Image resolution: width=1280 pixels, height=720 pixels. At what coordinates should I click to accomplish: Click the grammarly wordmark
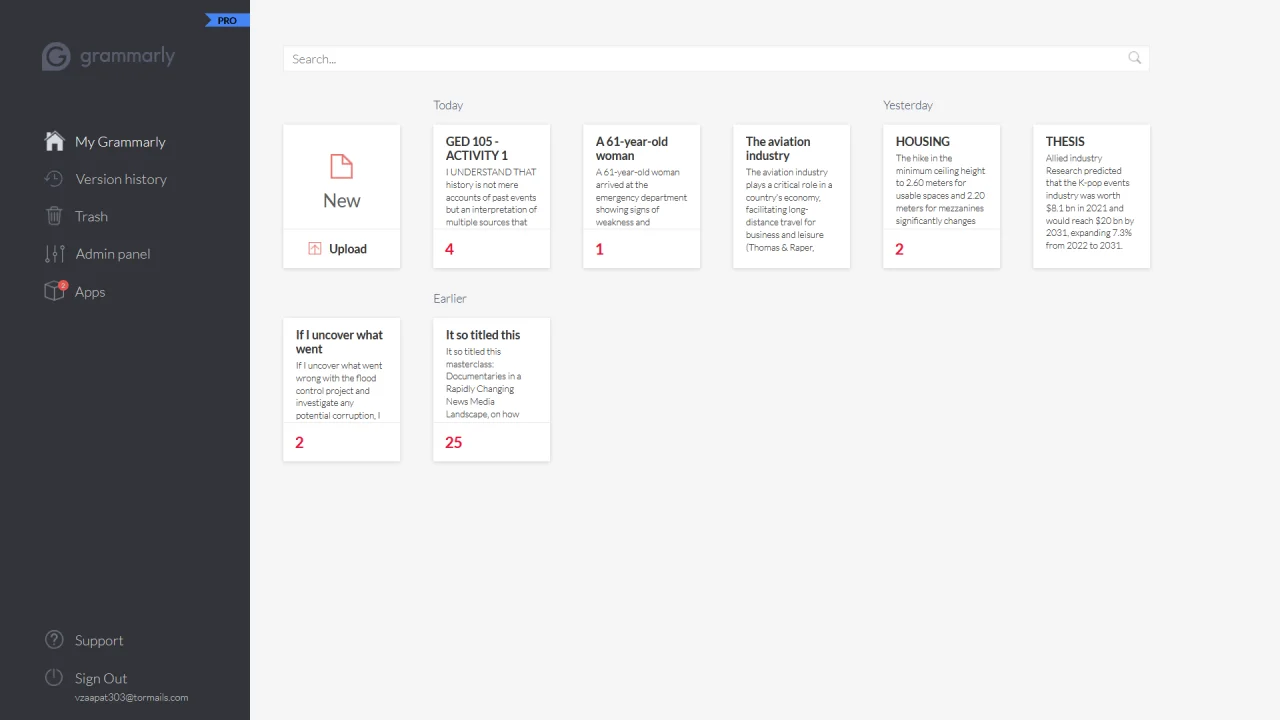pos(127,56)
